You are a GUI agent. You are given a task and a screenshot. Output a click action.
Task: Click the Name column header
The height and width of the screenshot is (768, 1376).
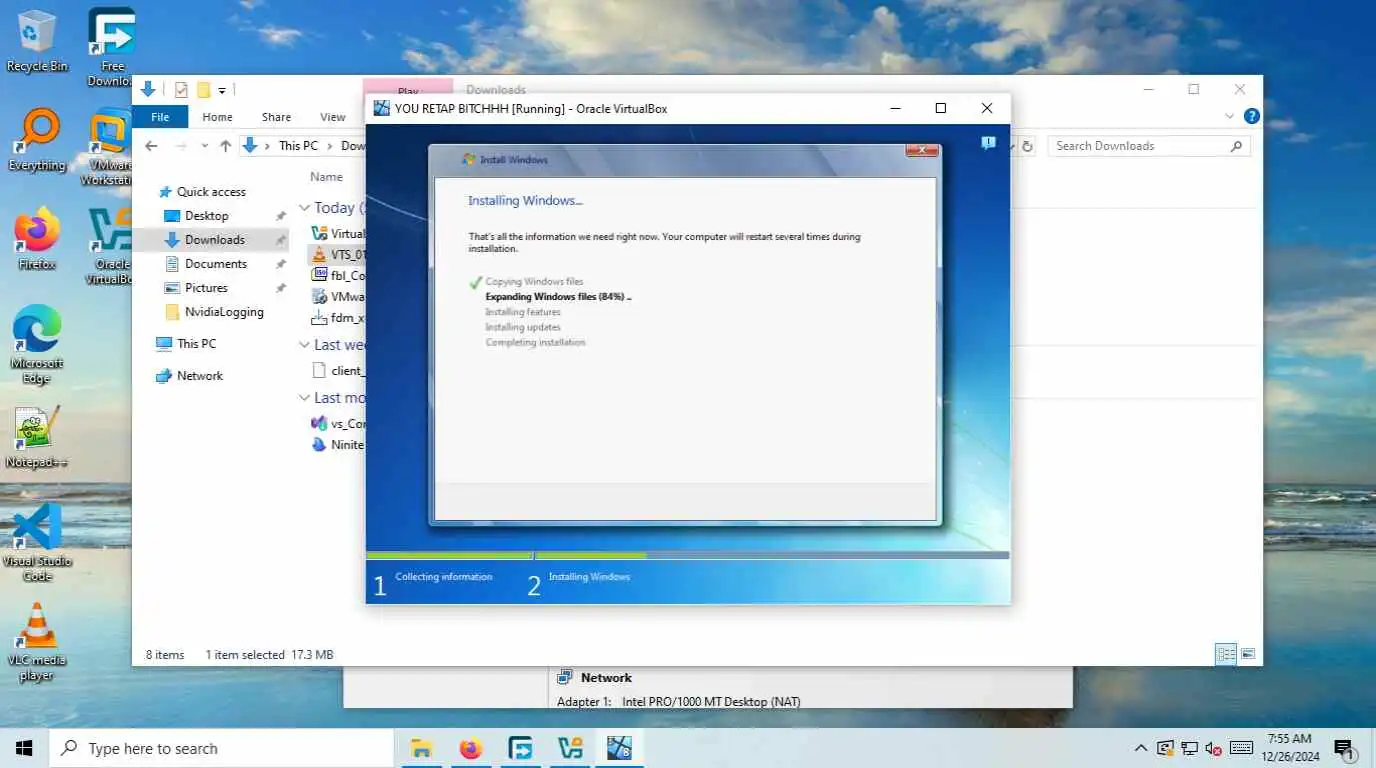pyautogui.click(x=326, y=177)
